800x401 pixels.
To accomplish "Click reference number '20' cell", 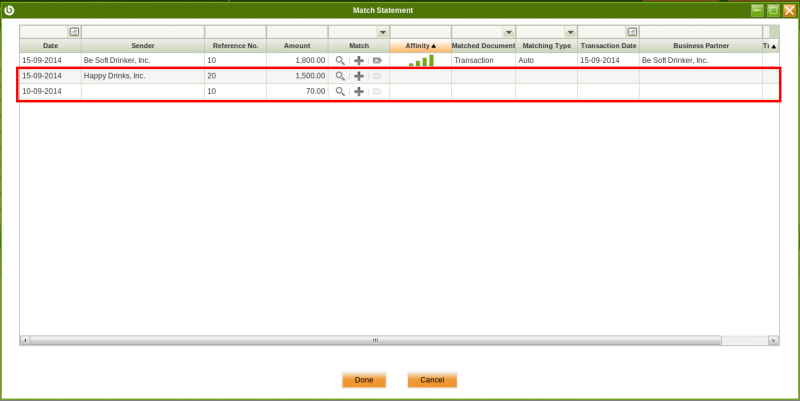I will coord(236,76).
